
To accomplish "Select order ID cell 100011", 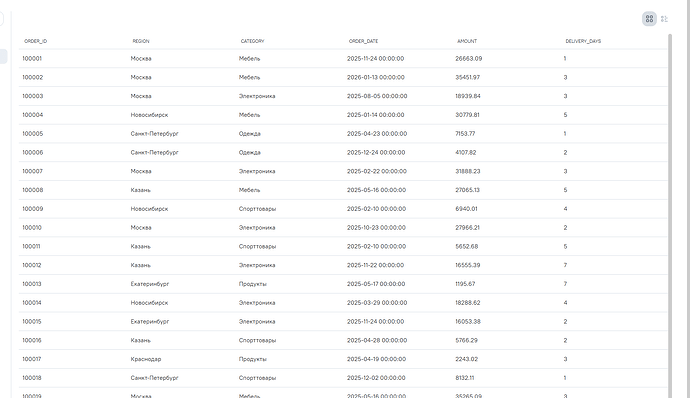I will [31, 247].
